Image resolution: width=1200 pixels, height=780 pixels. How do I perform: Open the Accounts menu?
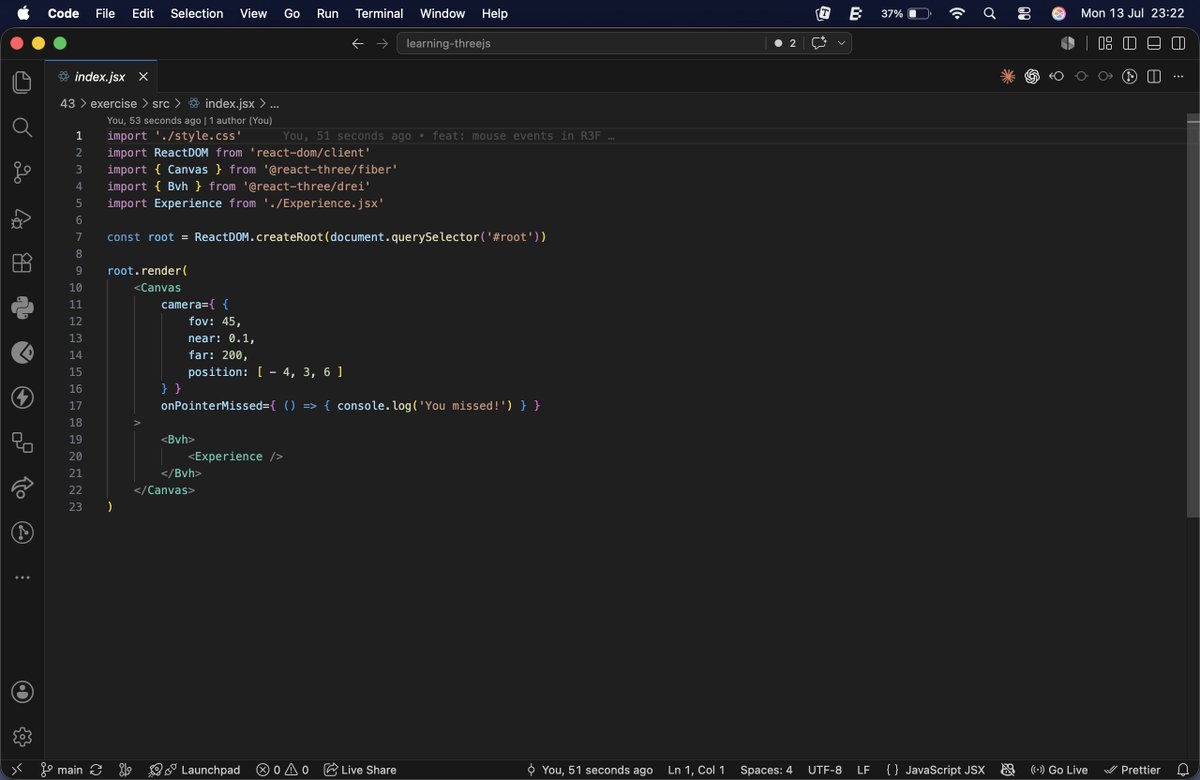22,692
